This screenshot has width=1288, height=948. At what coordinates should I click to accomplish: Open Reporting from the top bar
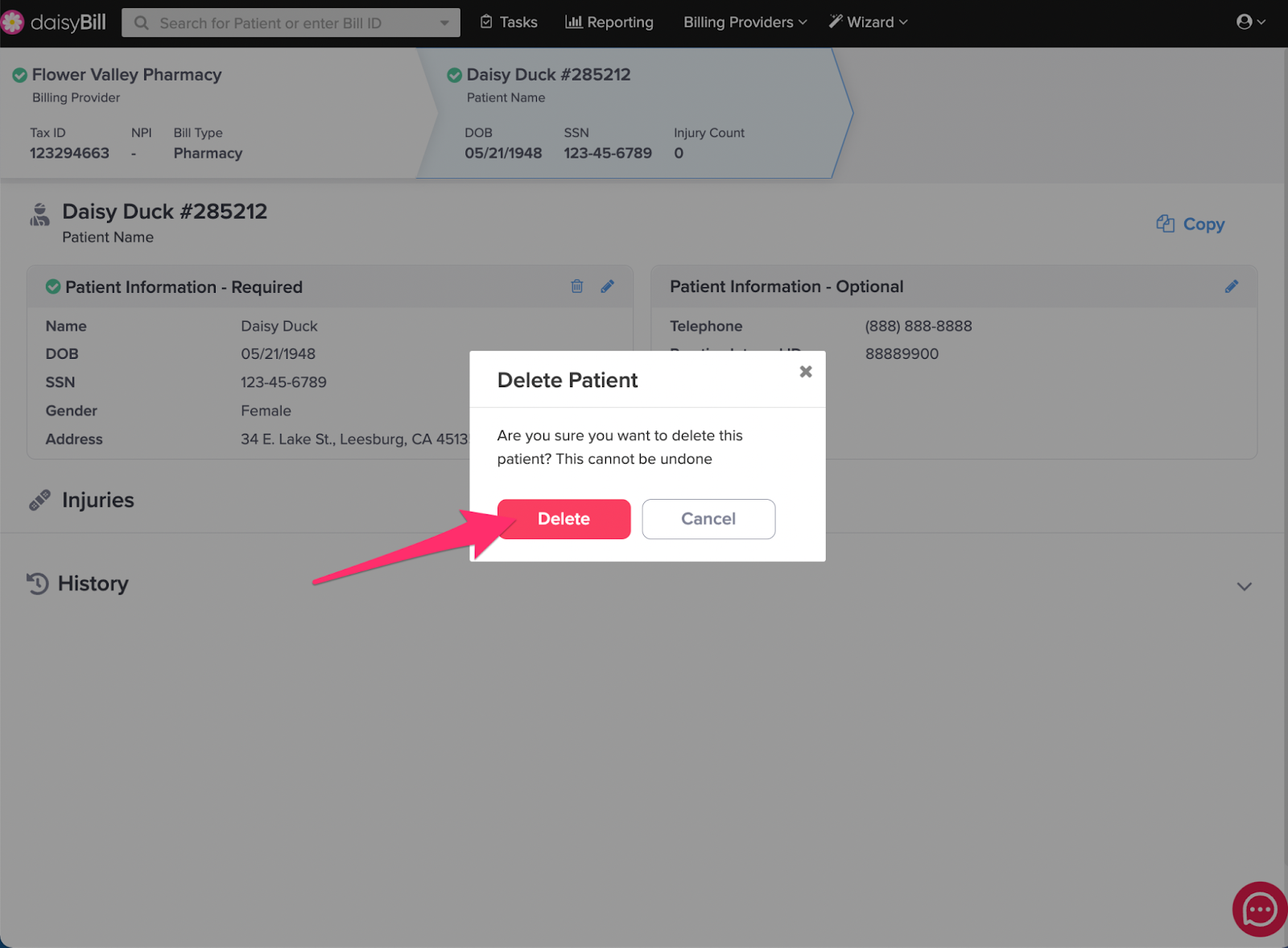pyautogui.click(x=609, y=23)
